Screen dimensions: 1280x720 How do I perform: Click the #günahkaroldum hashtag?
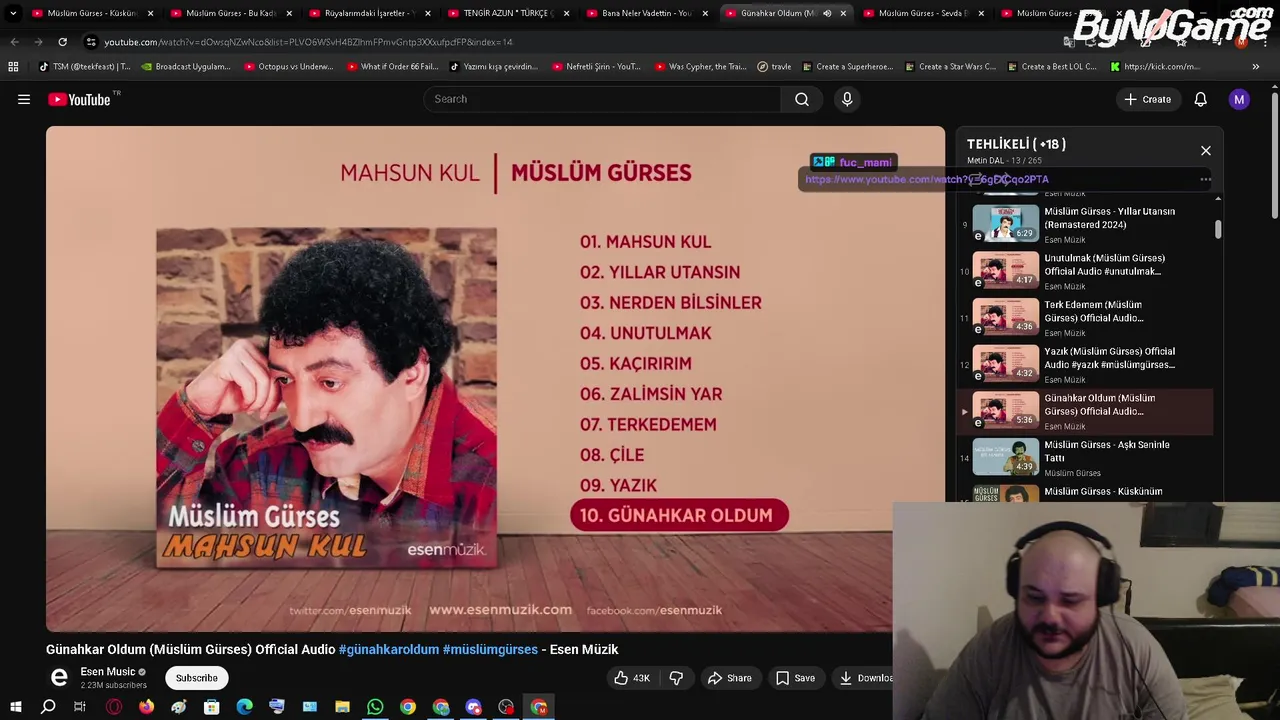click(389, 649)
